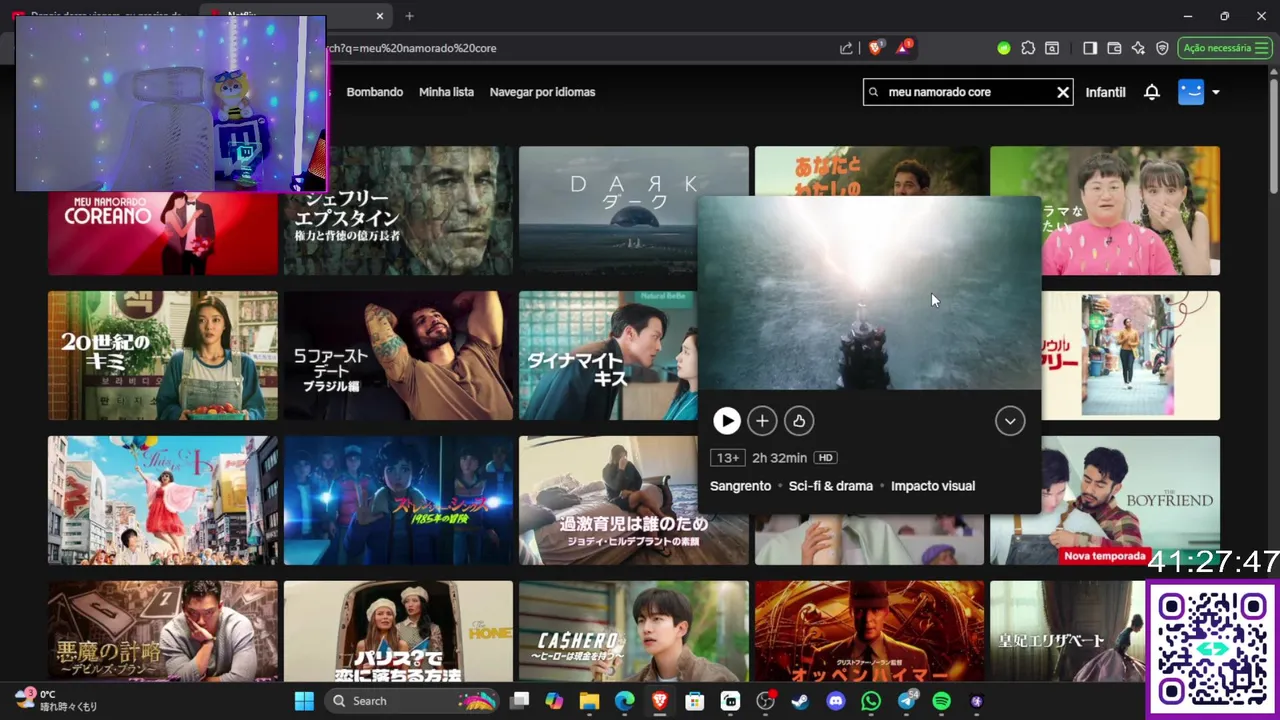Clear the Netflix search field
Viewport: 1280px width, 720px height.
tap(1063, 92)
